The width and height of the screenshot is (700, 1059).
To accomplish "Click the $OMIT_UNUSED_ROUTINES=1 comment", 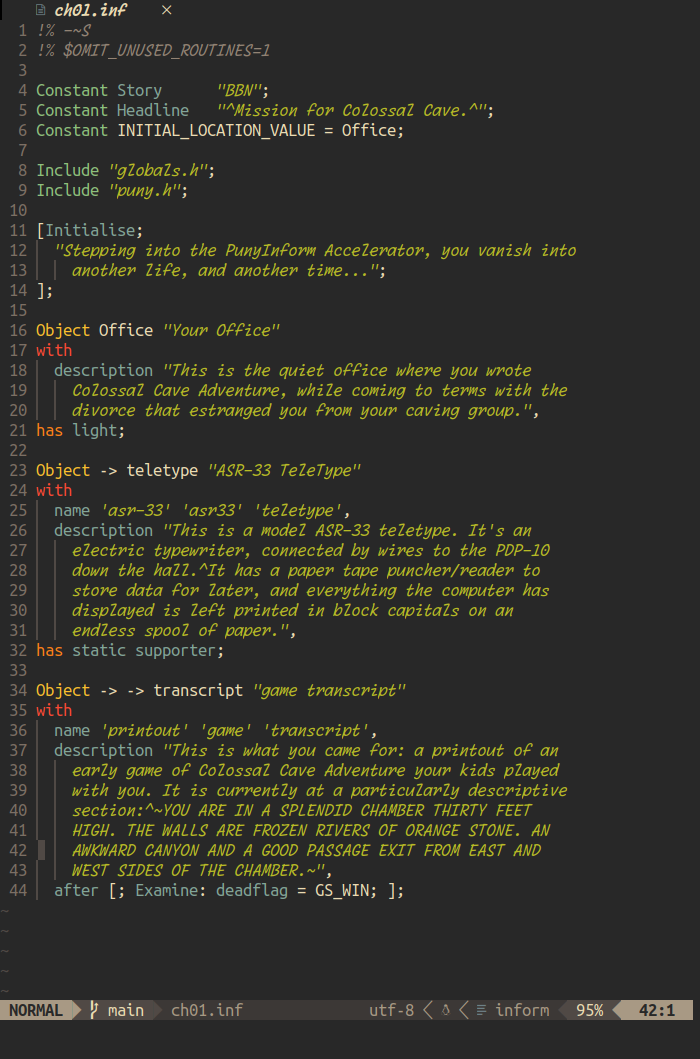I will [166, 51].
